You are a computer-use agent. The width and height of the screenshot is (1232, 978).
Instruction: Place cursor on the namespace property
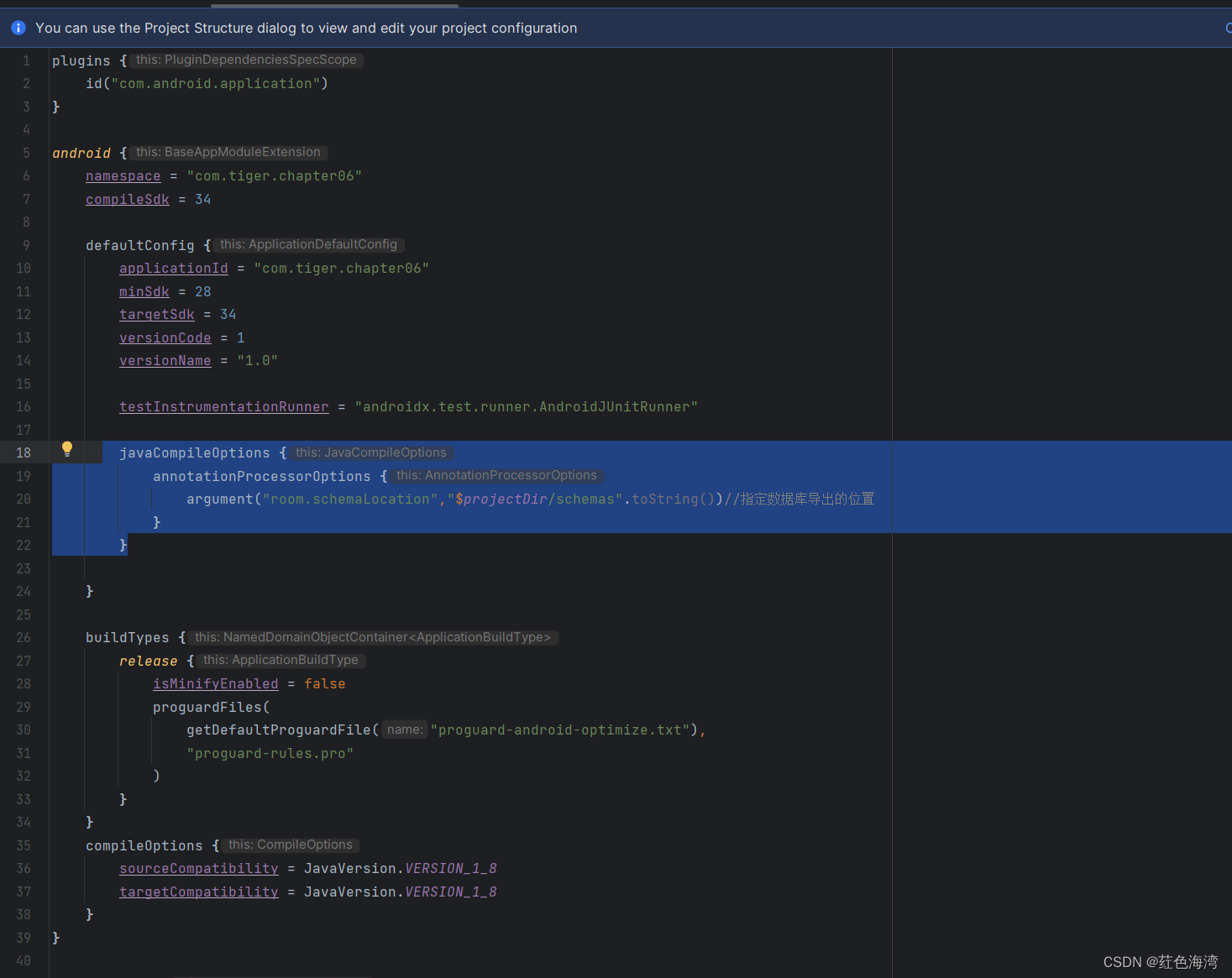(x=123, y=175)
